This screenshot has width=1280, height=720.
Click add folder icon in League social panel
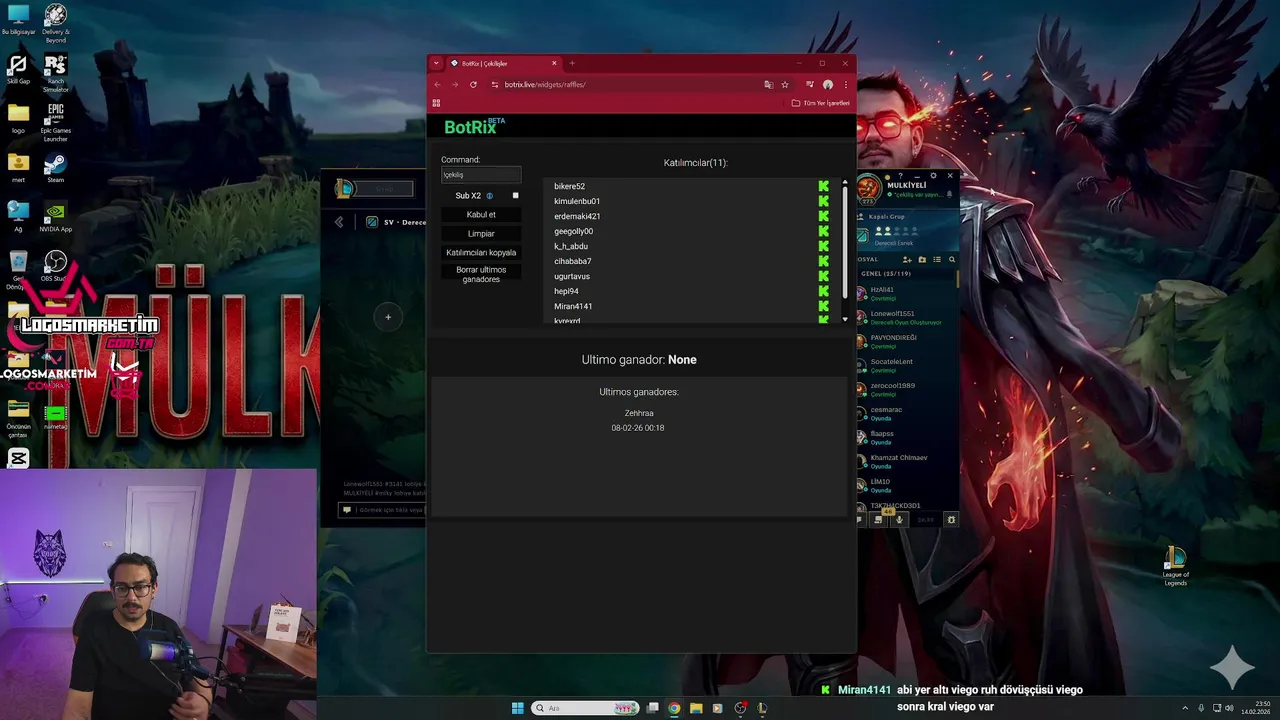(x=922, y=260)
